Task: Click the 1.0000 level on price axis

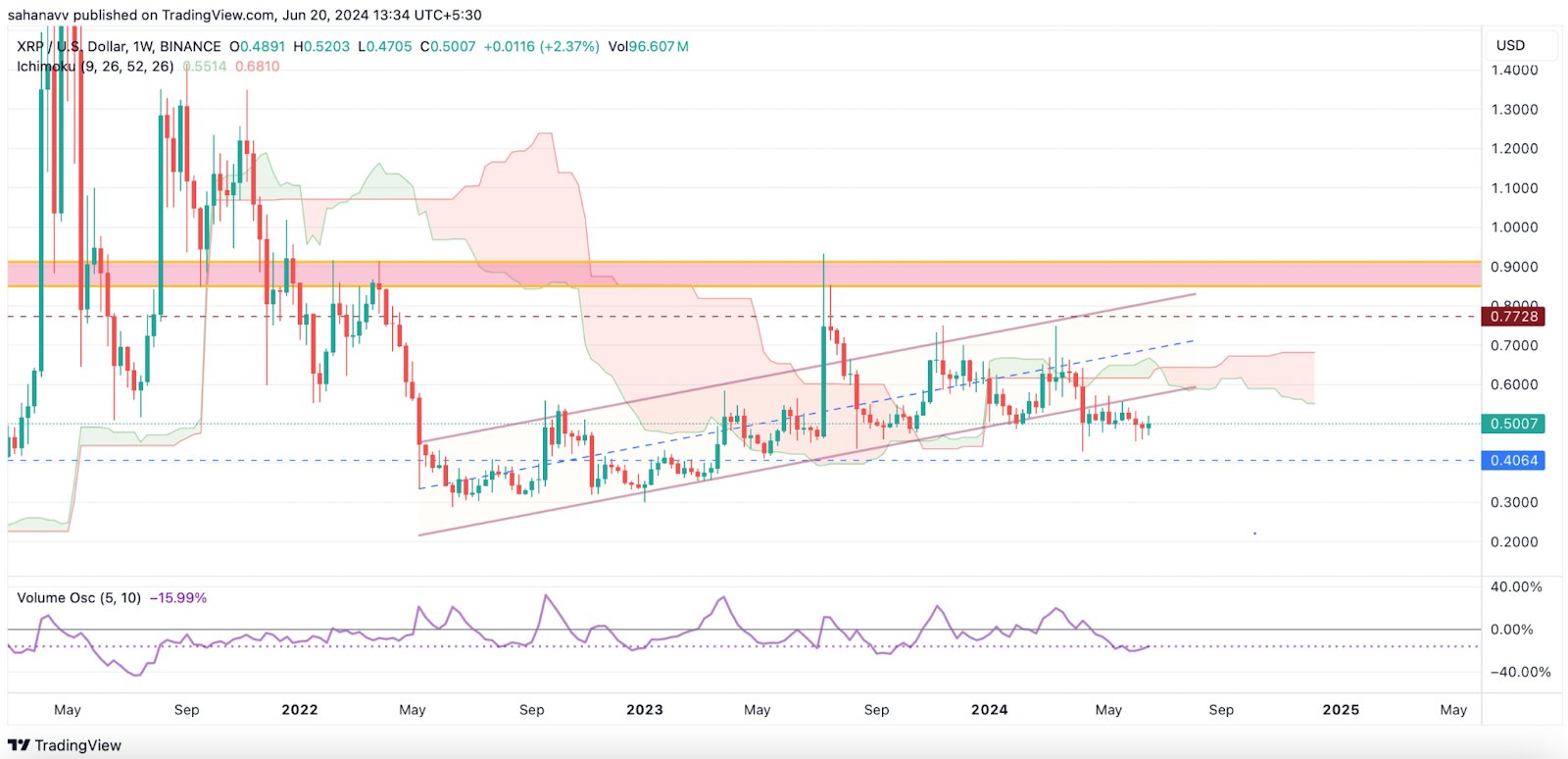Action: pos(1514,228)
